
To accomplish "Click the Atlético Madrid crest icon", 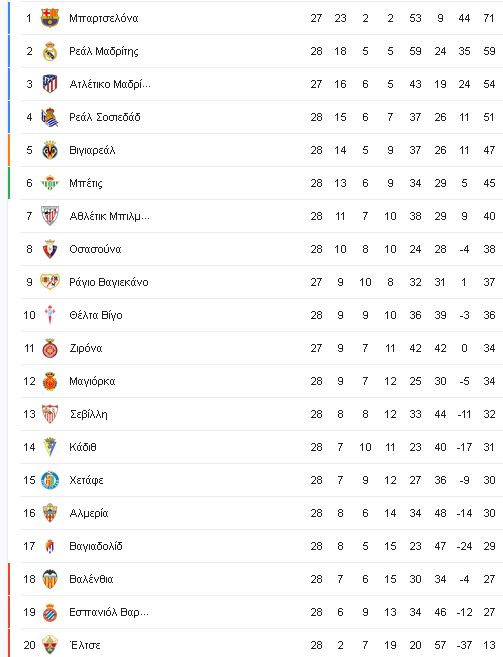I will pyautogui.click(x=50, y=84).
